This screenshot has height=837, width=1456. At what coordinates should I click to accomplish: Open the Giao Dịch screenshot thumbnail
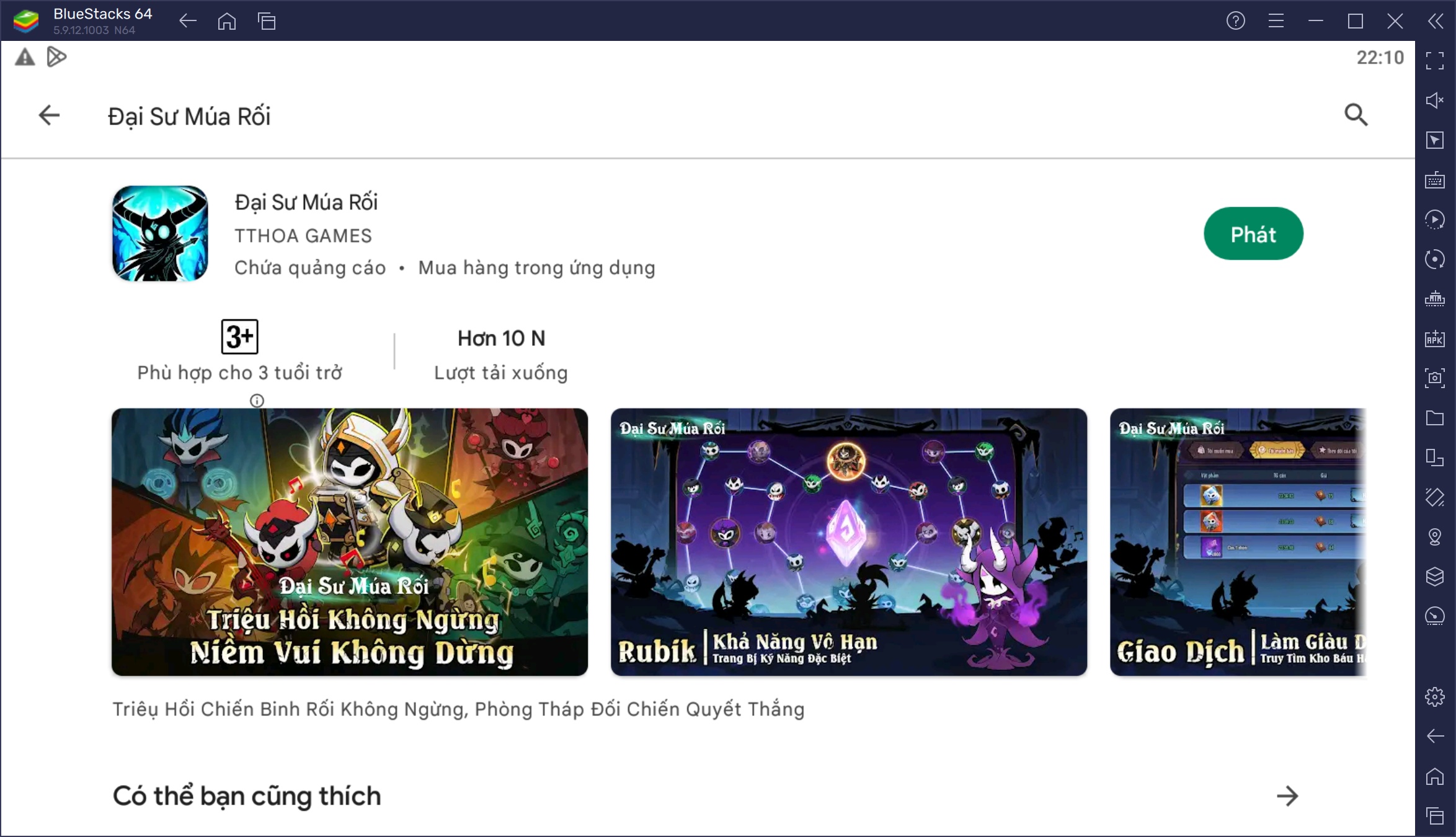[1238, 542]
